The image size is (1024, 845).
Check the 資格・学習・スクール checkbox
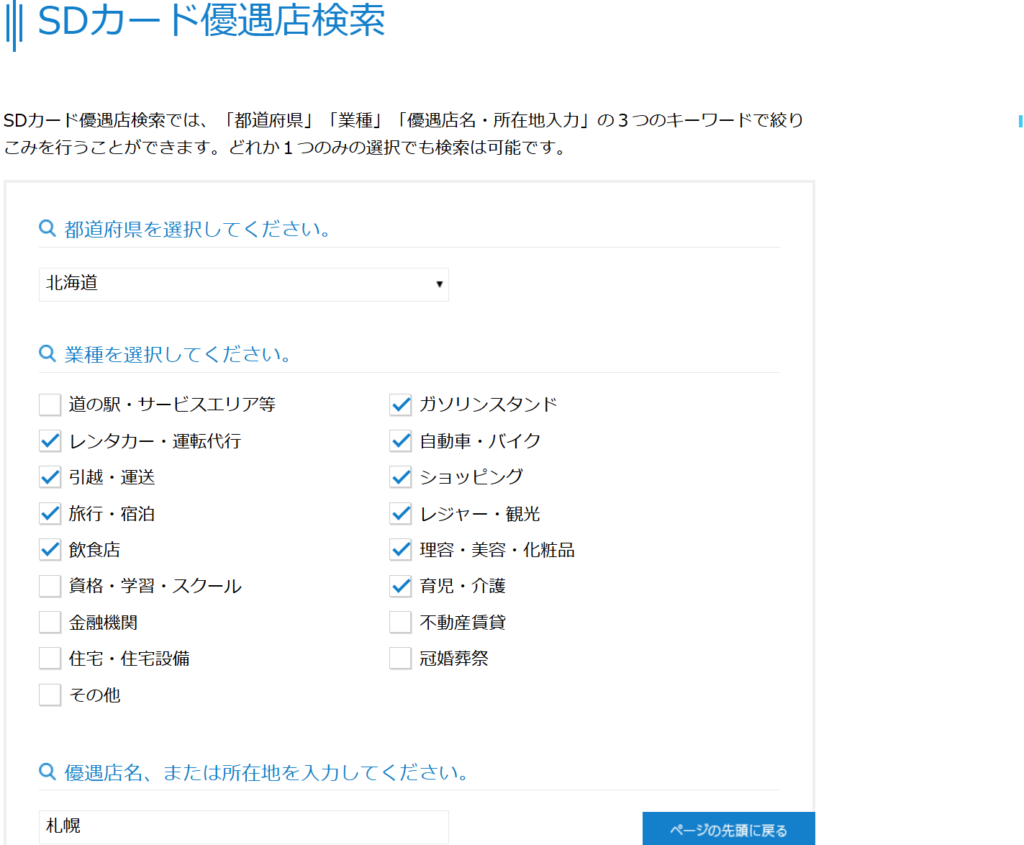pos(50,586)
